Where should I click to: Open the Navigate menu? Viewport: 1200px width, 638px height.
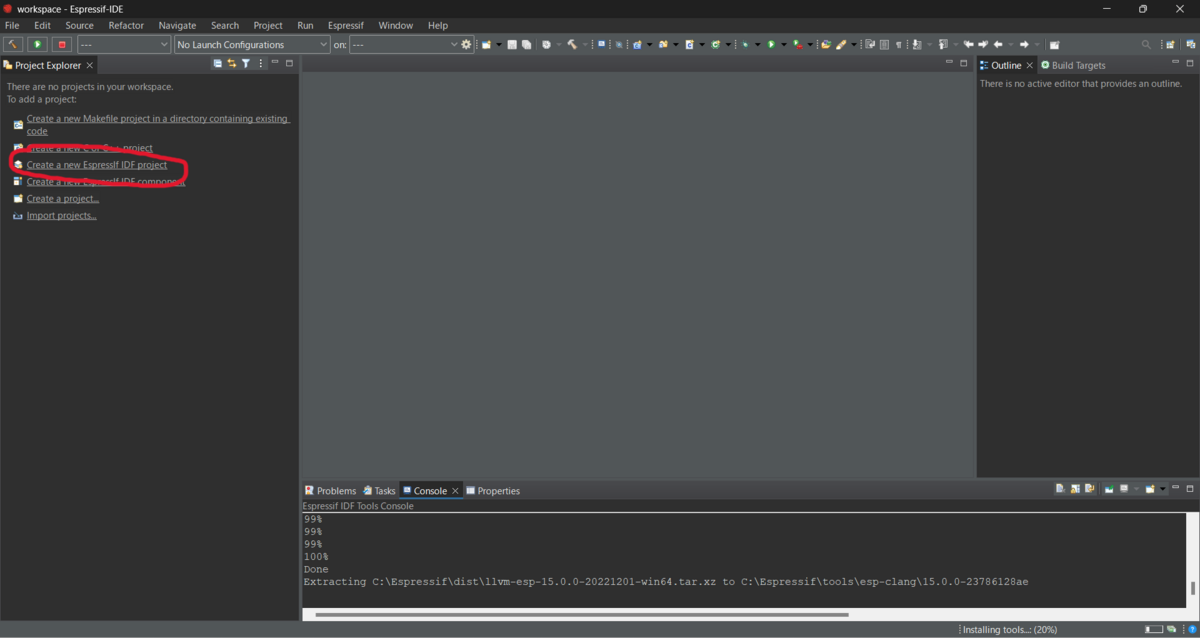[177, 25]
